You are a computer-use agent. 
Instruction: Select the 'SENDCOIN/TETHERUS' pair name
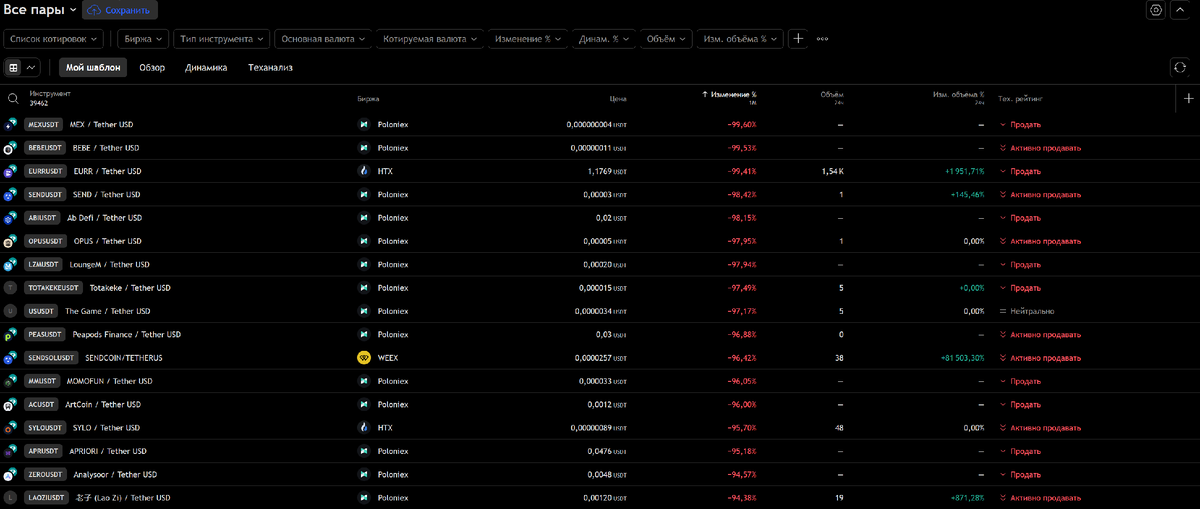124,357
